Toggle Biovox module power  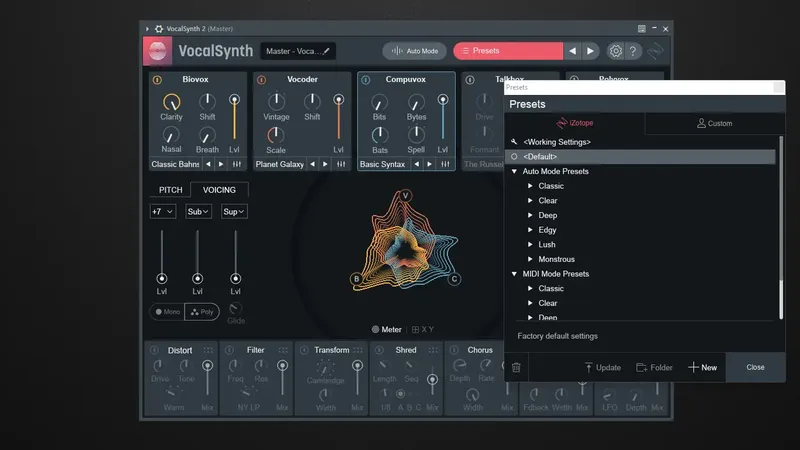tap(157, 80)
